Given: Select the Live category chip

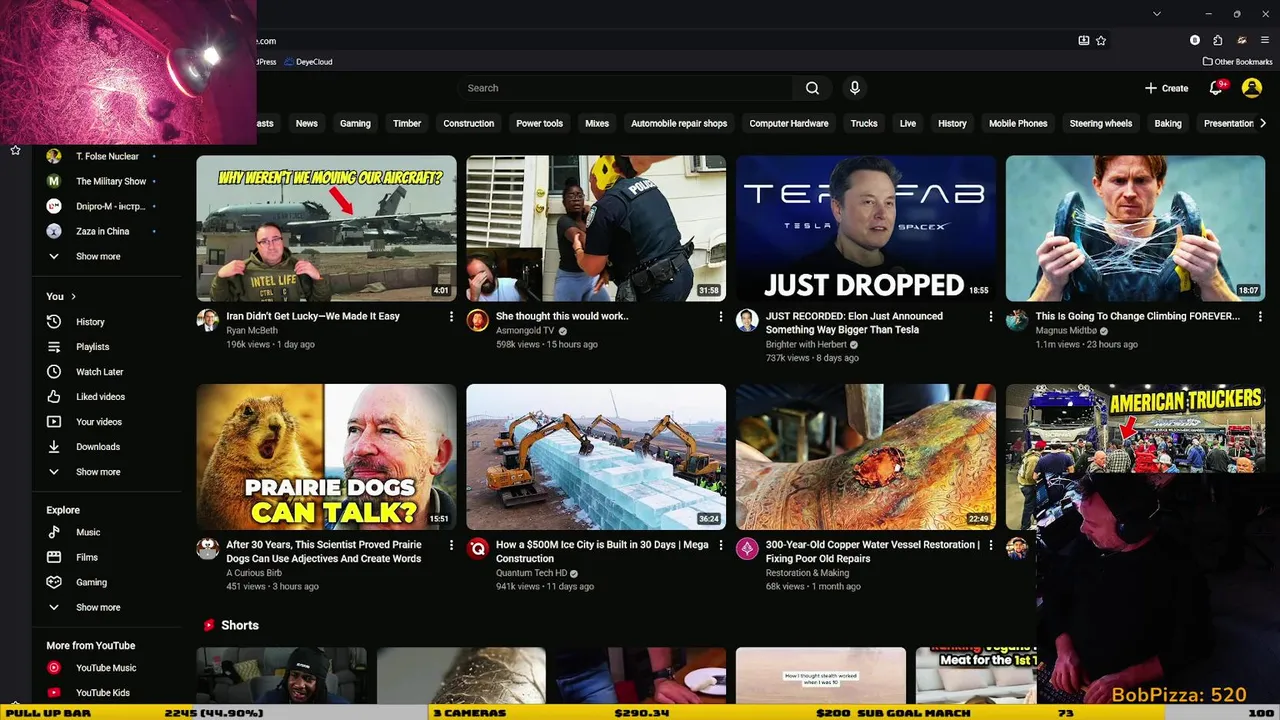Looking at the screenshot, I should (908, 124).
